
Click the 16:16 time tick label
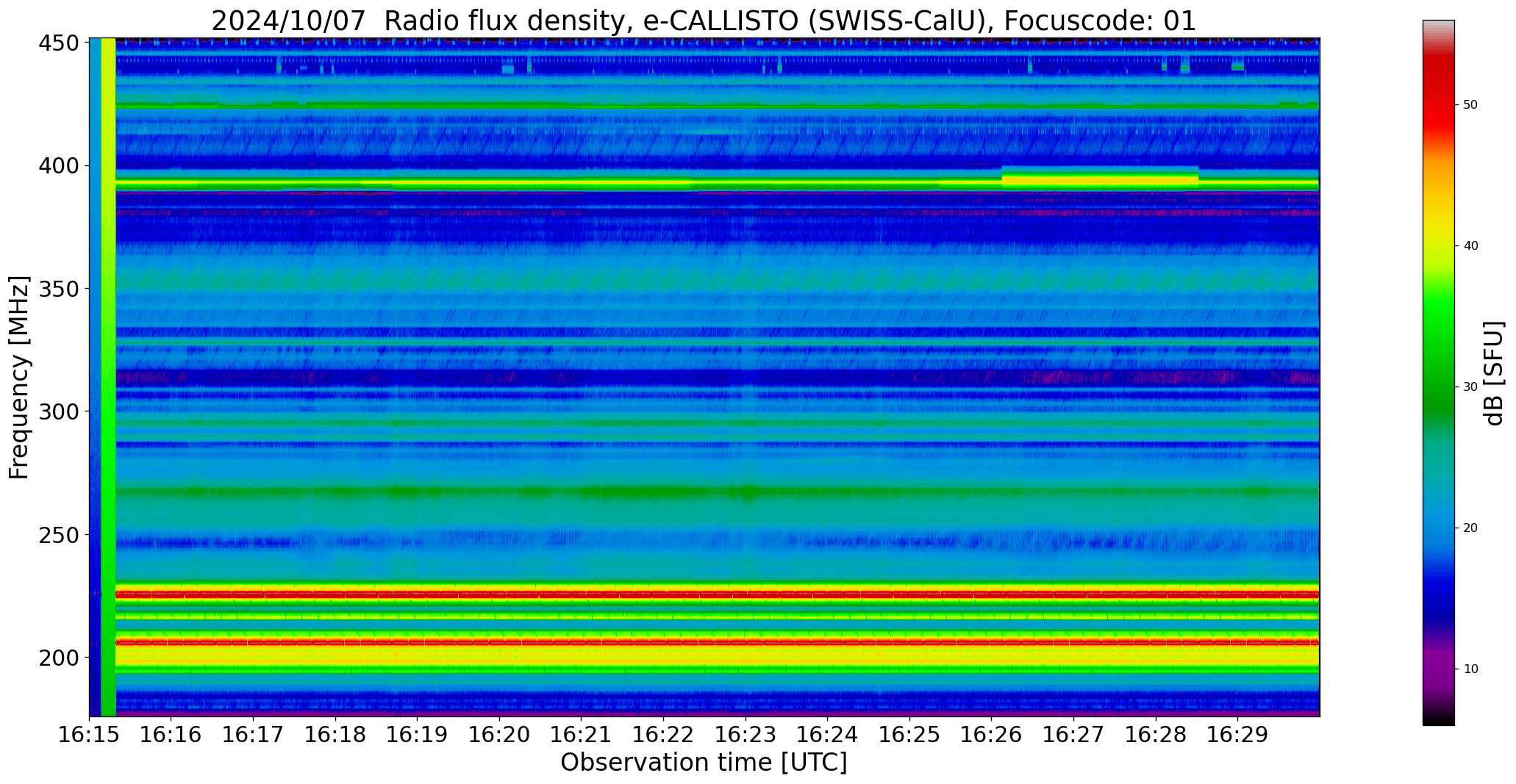171,733
